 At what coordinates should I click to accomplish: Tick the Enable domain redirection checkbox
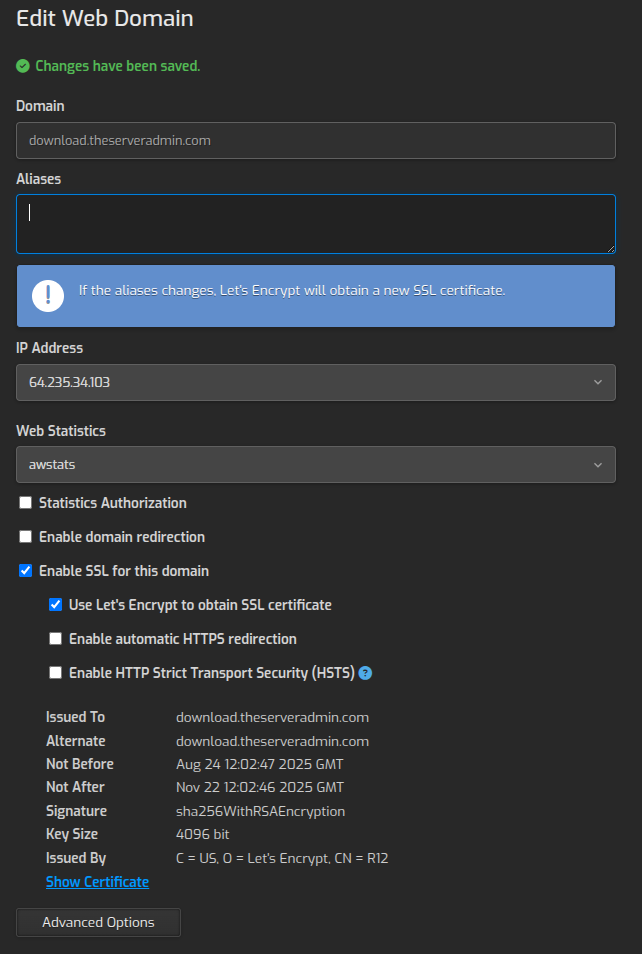[26, 537]
